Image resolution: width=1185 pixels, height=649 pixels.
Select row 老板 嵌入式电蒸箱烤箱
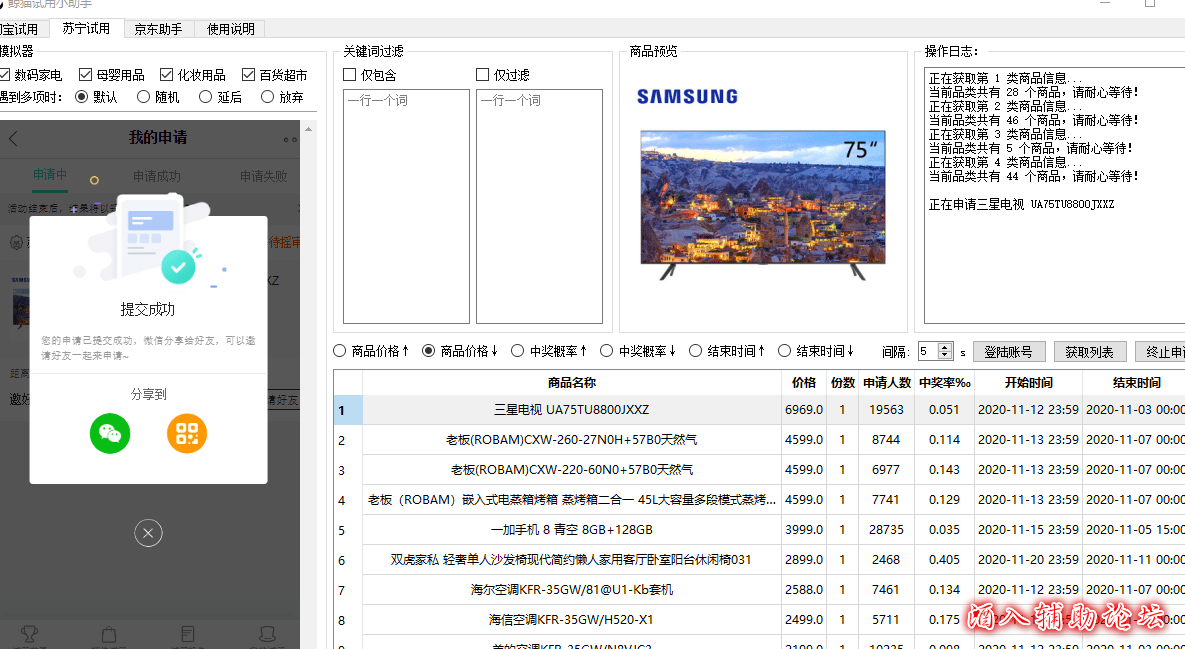coord(572,500)
